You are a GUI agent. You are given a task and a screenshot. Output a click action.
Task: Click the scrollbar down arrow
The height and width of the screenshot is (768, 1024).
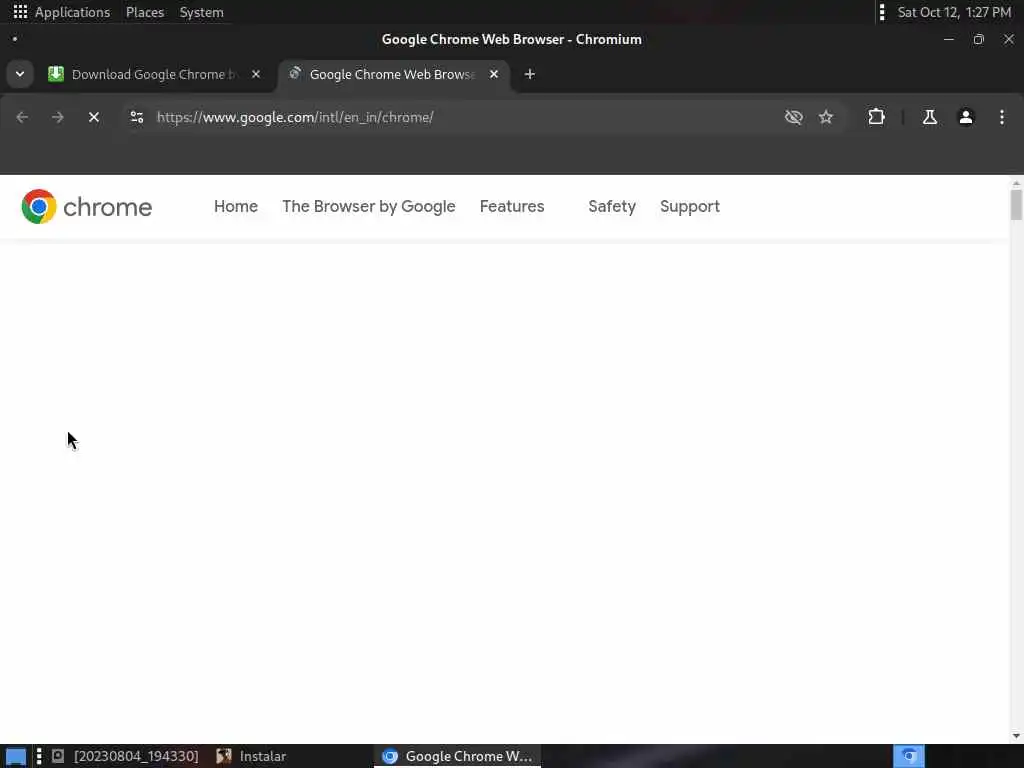1016,736
